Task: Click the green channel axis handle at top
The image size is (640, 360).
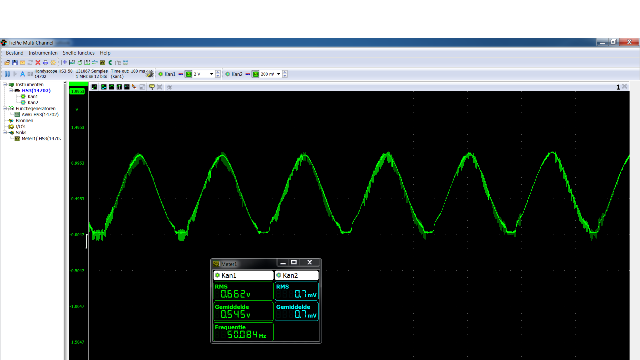Action: [78, 84]
